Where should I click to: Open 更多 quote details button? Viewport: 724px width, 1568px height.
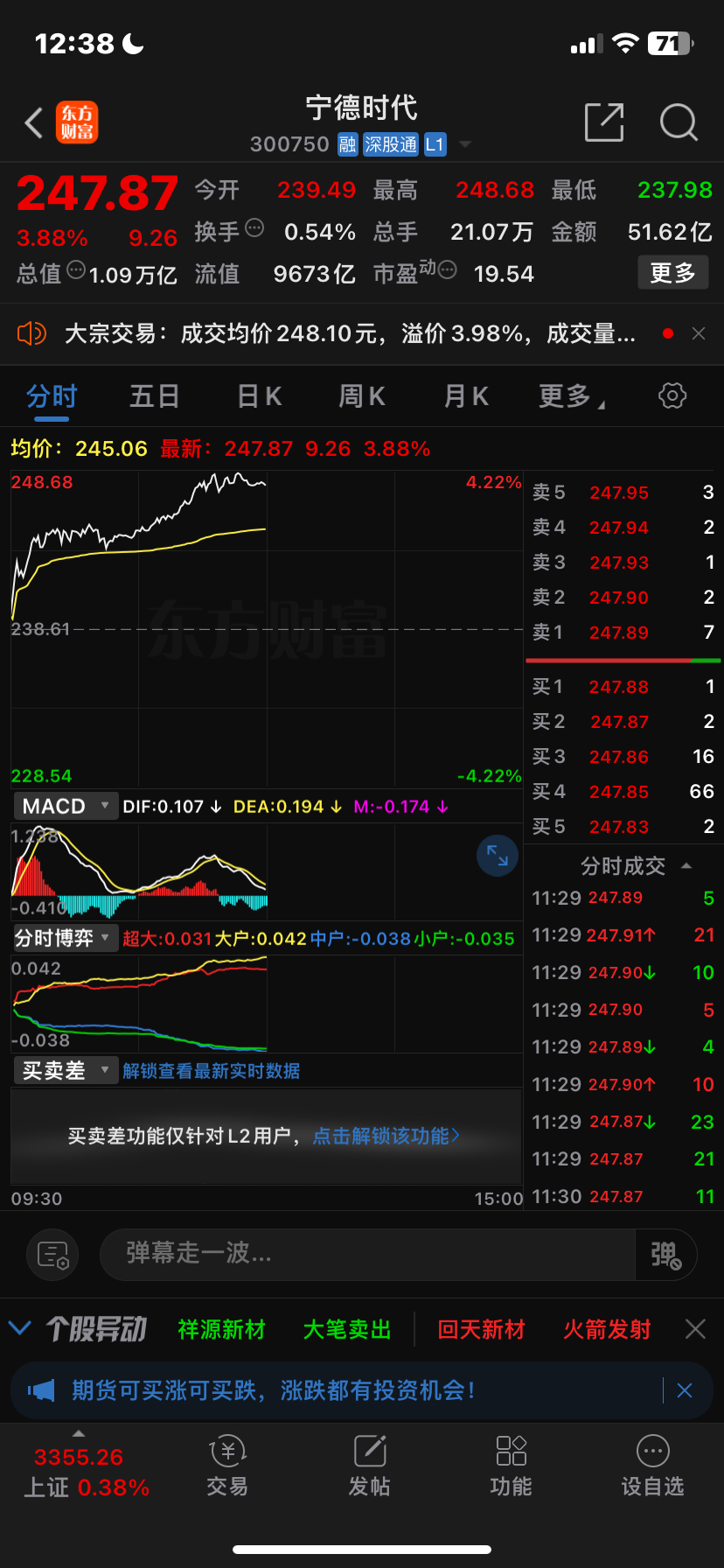tap(672, 273)
